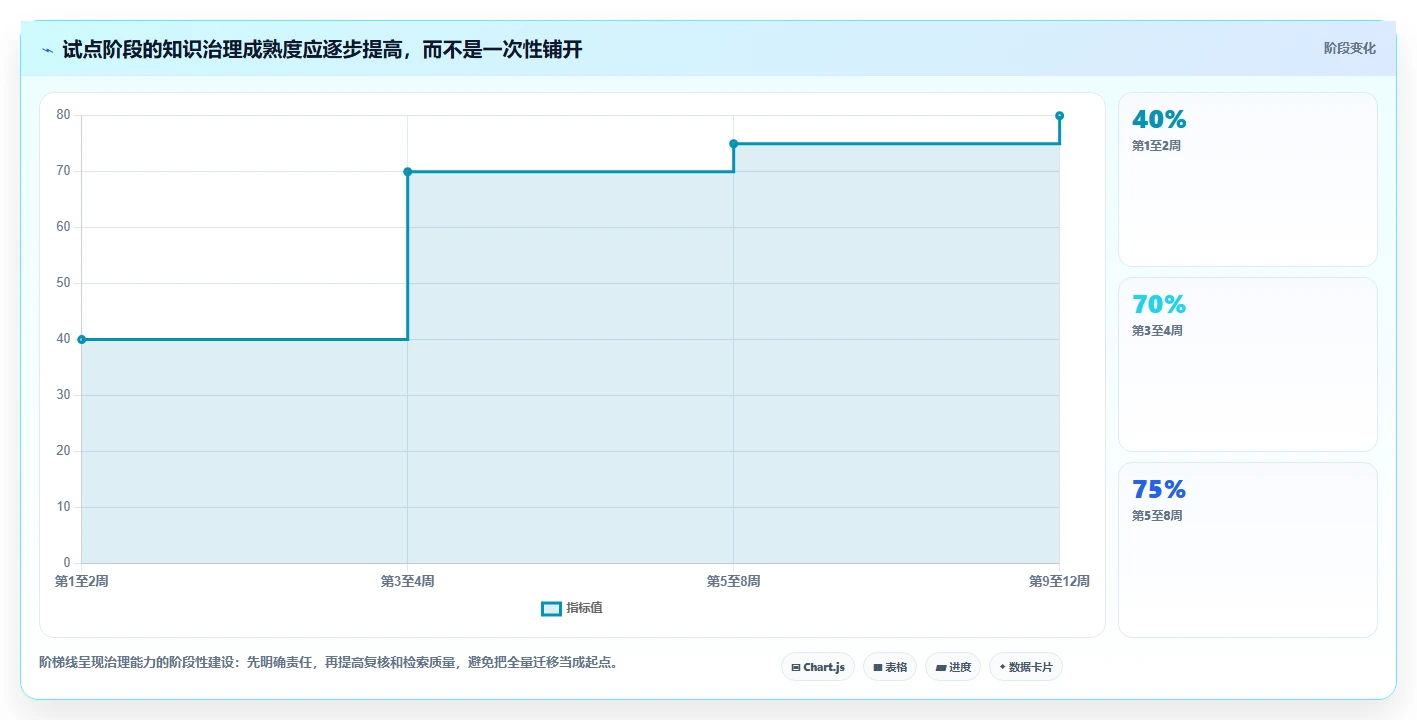Click the 阶段变化 label in the header
The image size is (1417, 720).
tap(1350, 48)
